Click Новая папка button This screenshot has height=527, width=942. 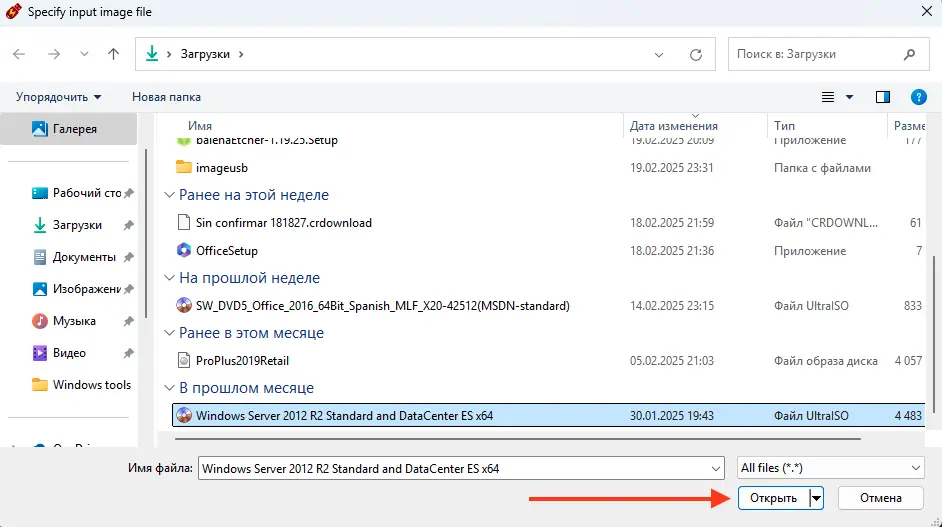[166, 97]
